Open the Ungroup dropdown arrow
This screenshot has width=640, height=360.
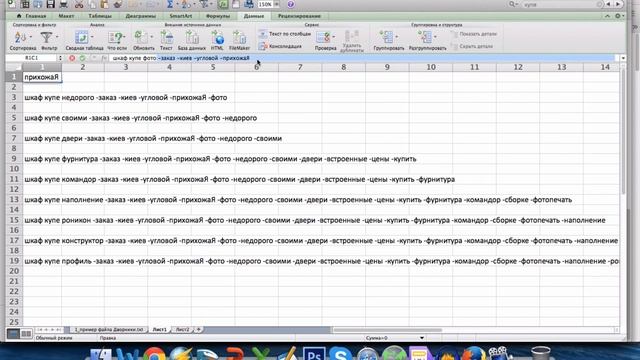[x=436, y=37]
